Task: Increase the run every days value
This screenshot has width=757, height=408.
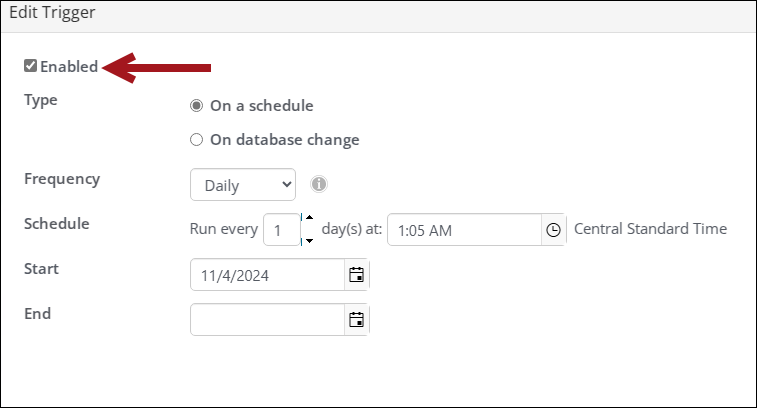Action: [x=309, y=218]
